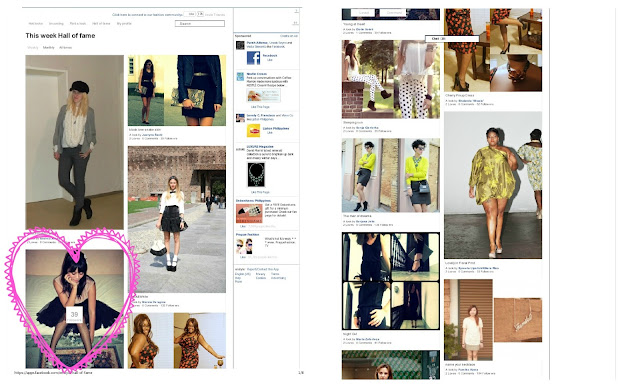640x388 pixels.
Task: Open the Chat bar
Action: pos(452,39)
